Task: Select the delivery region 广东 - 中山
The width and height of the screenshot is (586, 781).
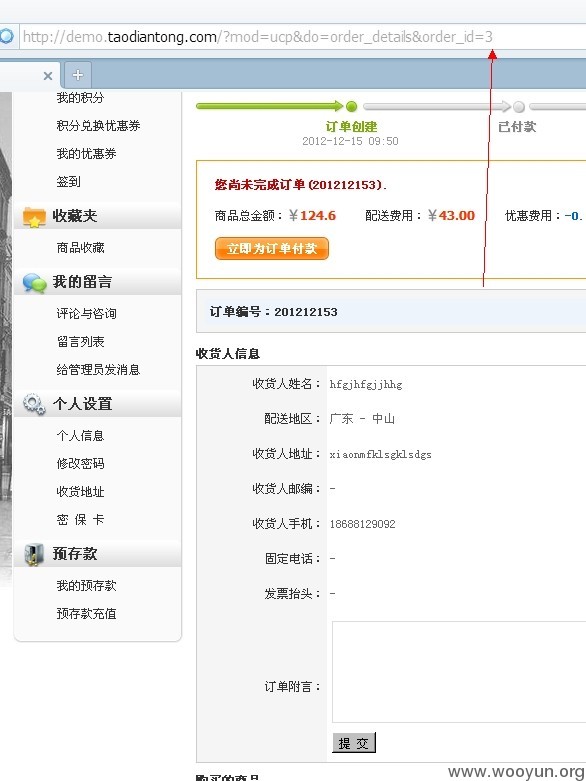Action: [362, 418]
